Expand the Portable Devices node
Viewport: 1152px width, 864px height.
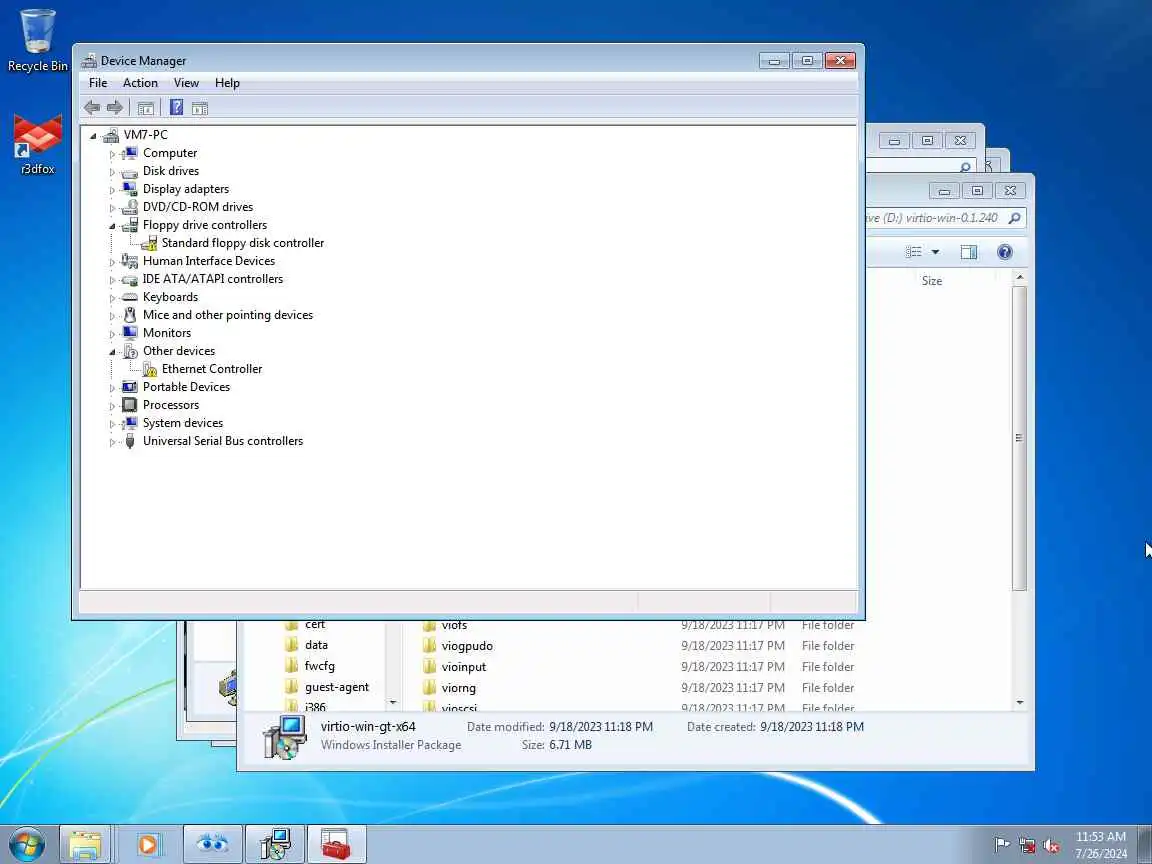pyautogui.click(x=112, y=388)
